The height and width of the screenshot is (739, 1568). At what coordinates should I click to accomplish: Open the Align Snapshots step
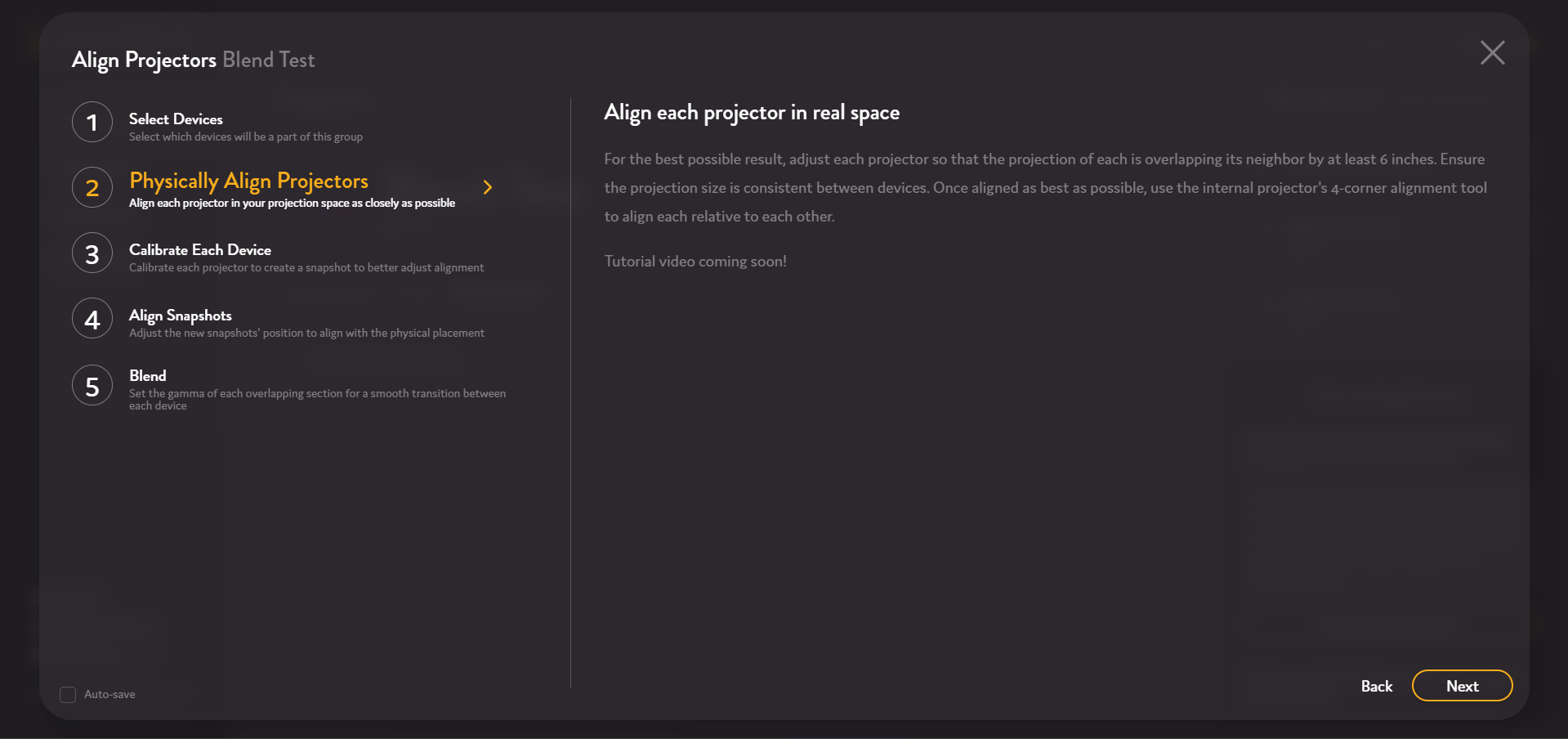[181, 316]
